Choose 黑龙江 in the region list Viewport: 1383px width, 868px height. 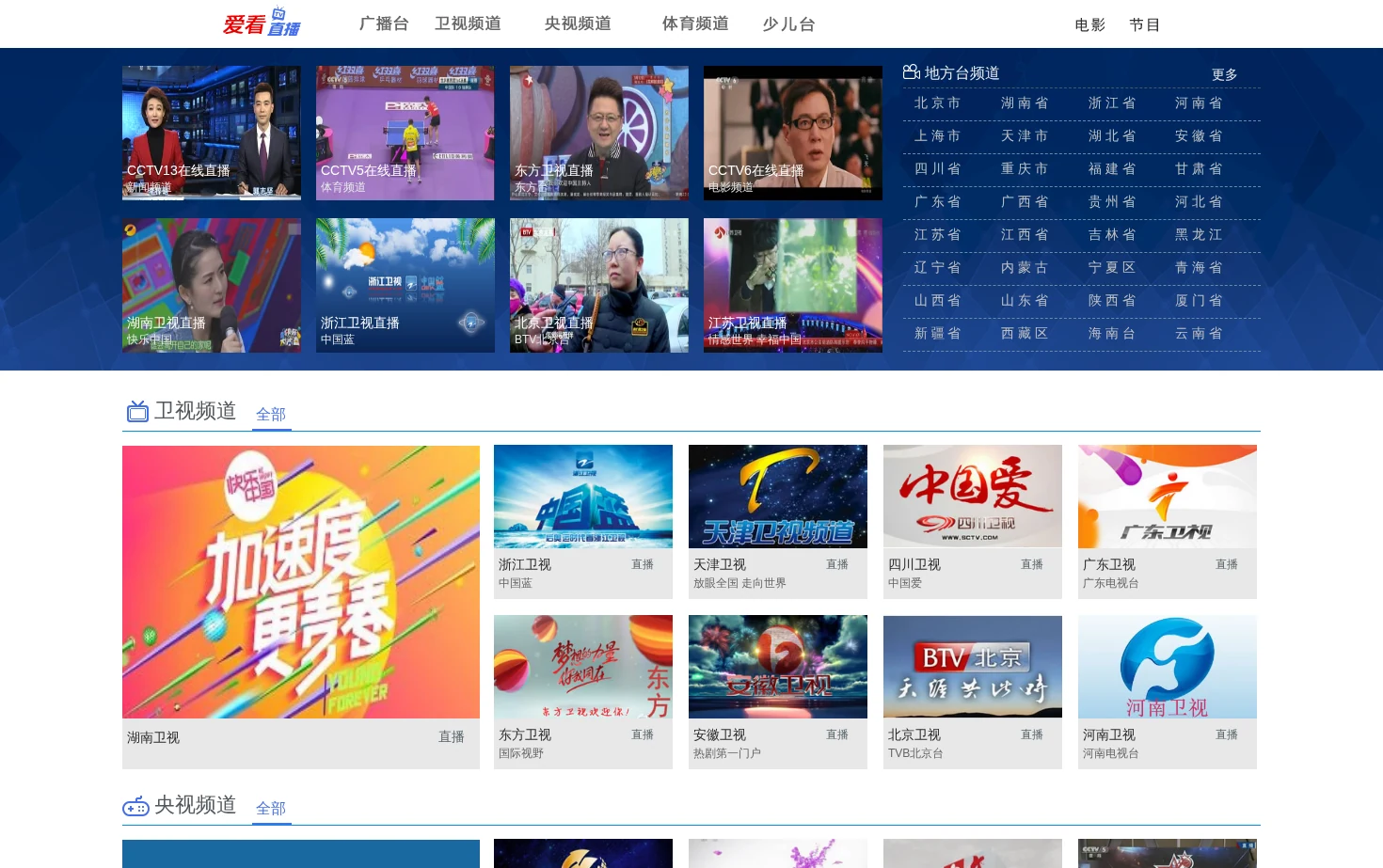(1199, 235)
